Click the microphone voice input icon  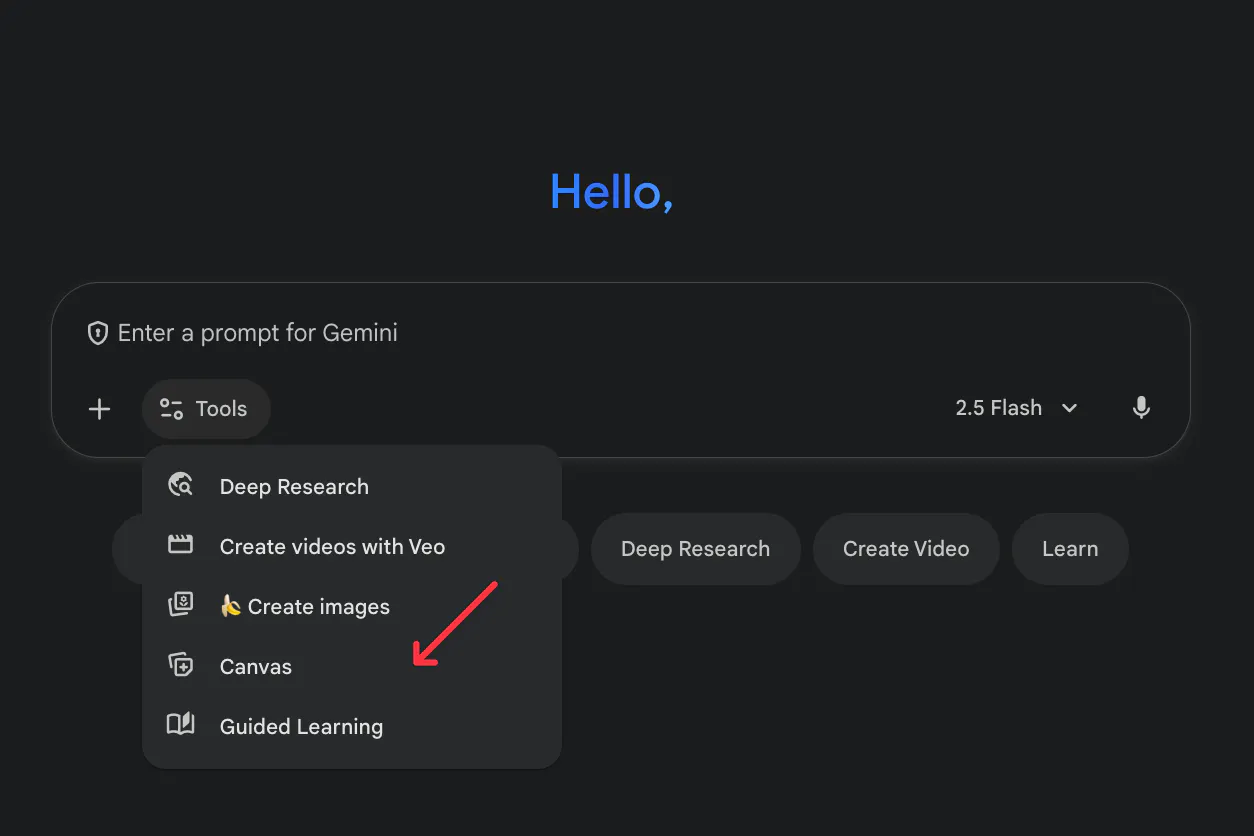[x=1141, y=408]
